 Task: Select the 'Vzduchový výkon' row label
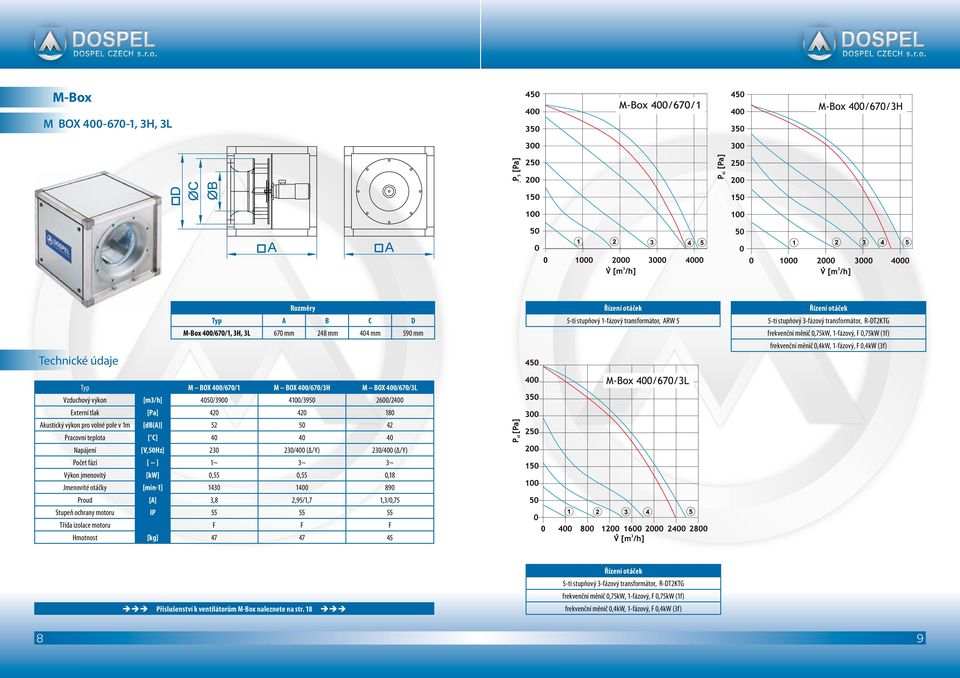[x=84, y=400]
